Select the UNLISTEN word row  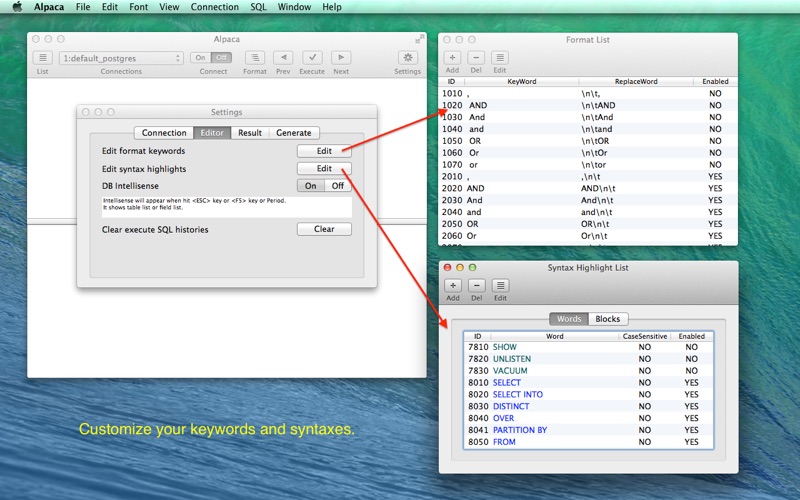pos(588,359)
